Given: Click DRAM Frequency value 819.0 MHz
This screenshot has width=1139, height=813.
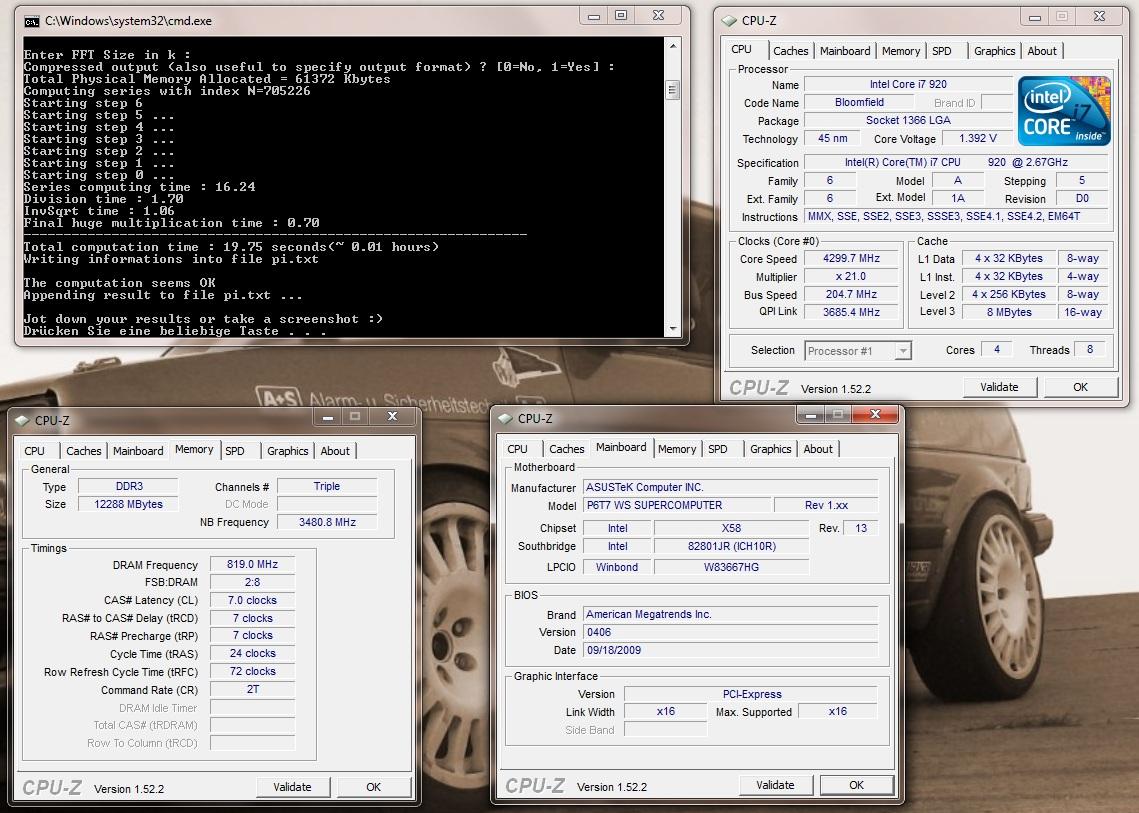Looking at the screenshot, I should click(252, 565).
